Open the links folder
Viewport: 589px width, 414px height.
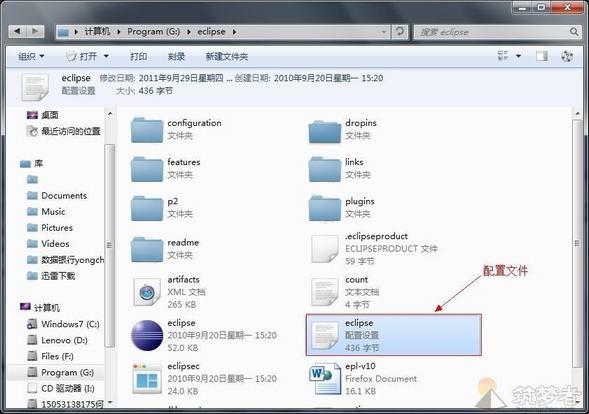coord(340,168)
